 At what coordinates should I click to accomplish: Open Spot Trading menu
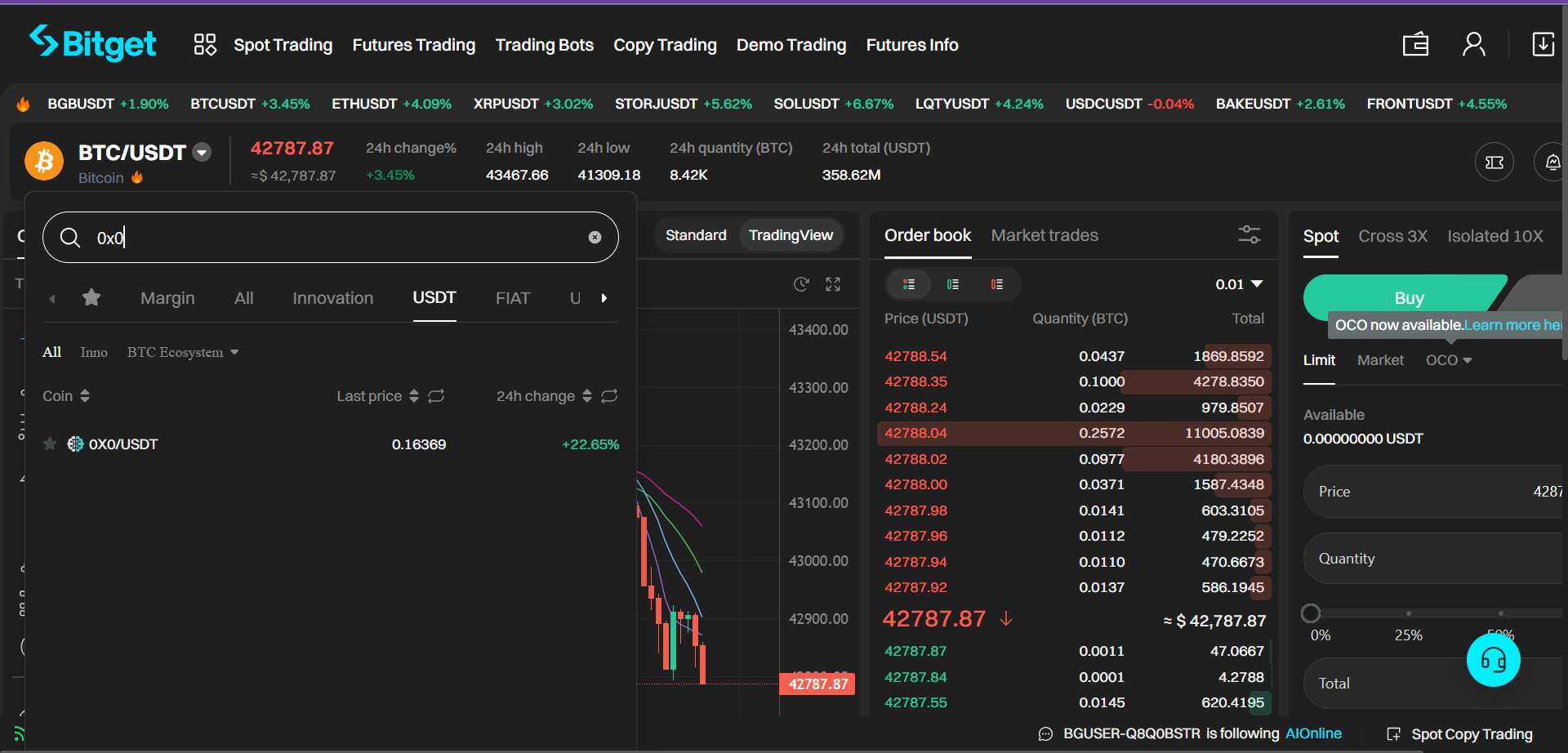(x=283, y=45)
